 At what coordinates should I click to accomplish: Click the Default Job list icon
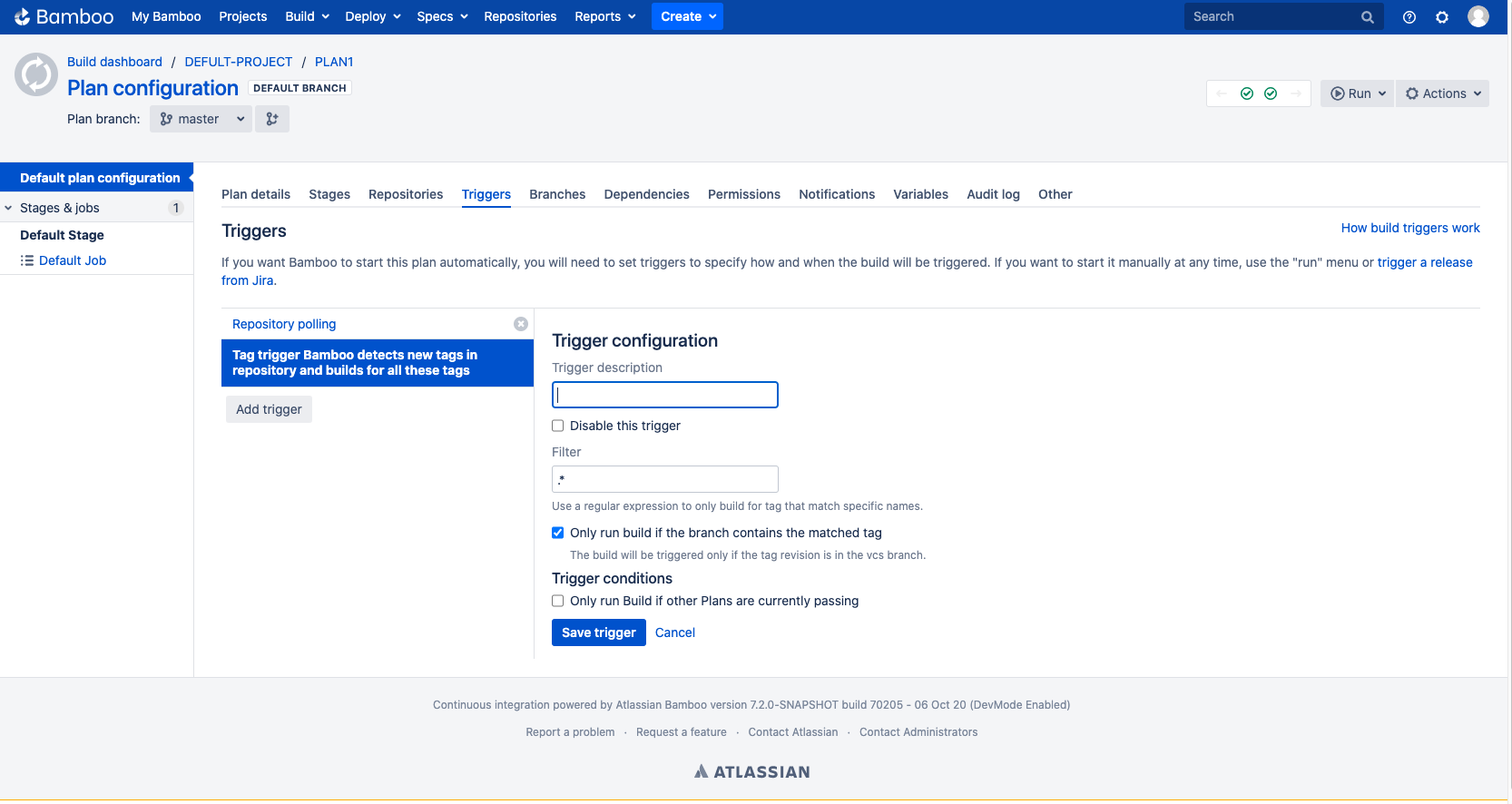pyautogui.click(x=27, y=260)
